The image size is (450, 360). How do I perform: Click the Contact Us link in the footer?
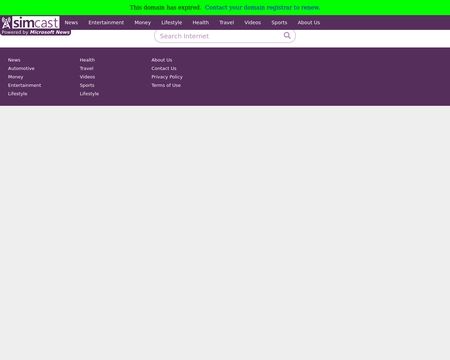click(x=164, y=68)
